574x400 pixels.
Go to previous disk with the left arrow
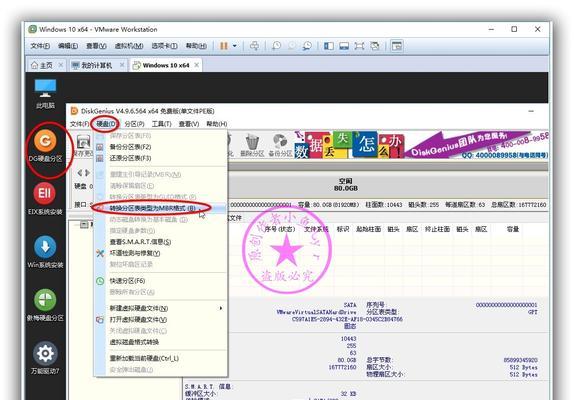click(x=80, y=172)
